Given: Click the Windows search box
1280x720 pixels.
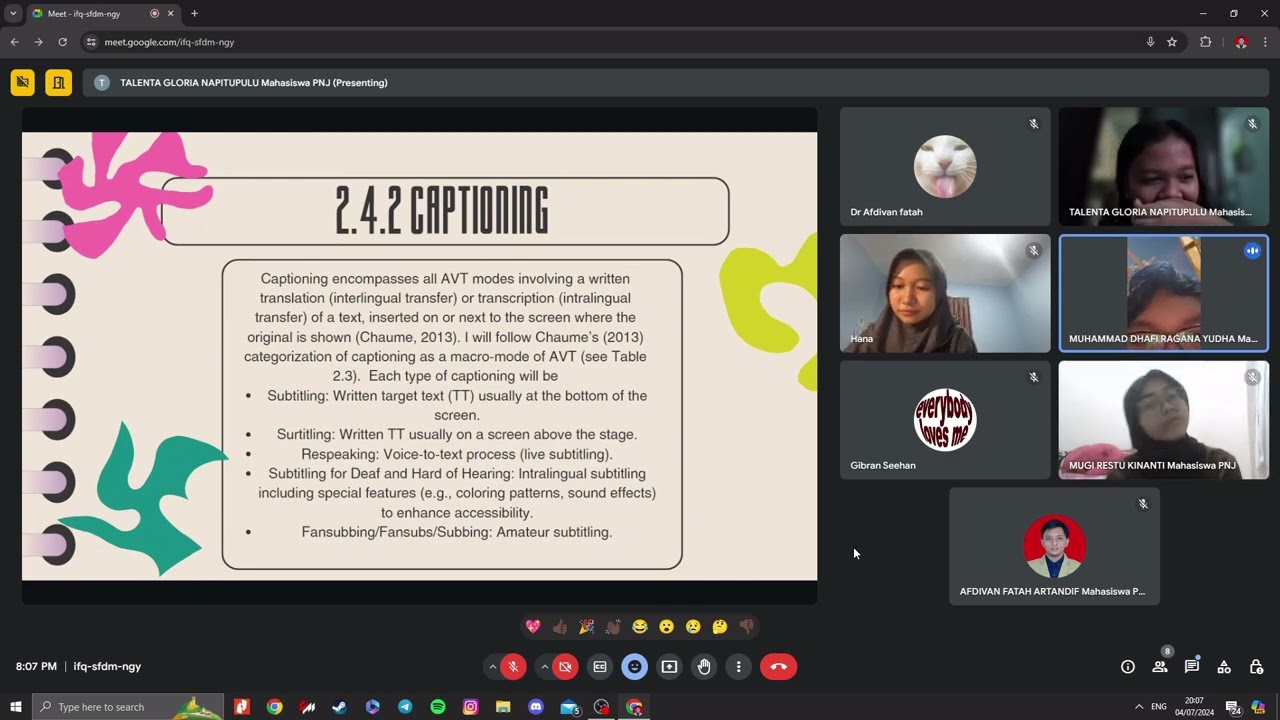Looking at the screenshot, I should click(130, 707).
